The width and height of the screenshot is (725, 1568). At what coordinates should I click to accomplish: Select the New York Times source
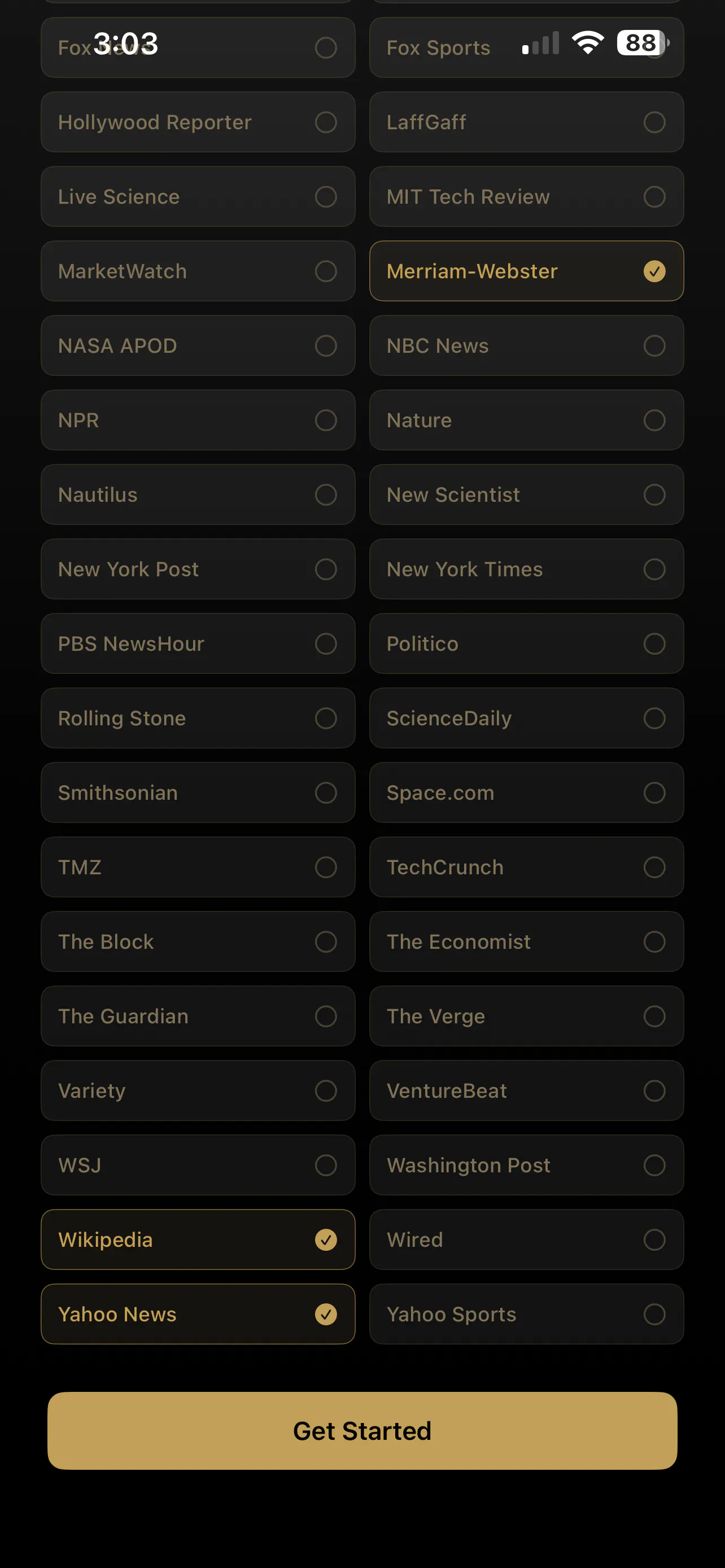pos(527,569)
